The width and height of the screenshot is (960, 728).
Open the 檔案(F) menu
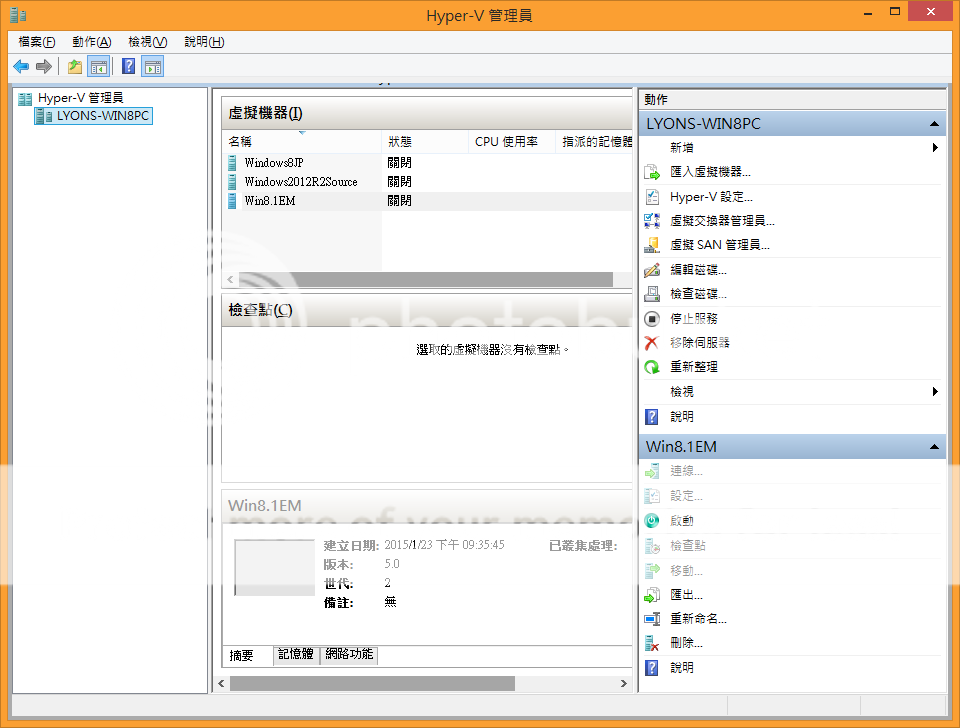[37, 42]
